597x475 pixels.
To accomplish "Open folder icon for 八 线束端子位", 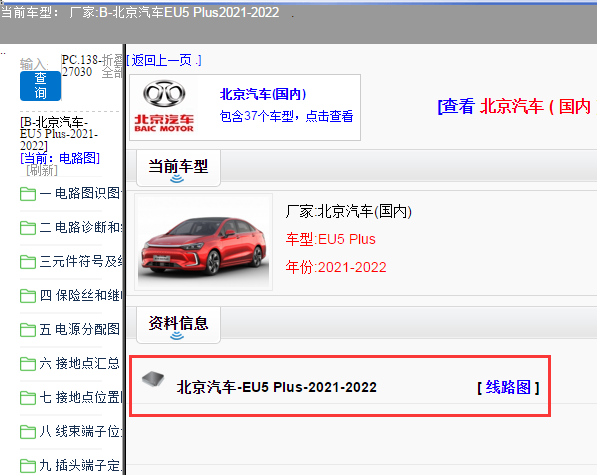I will (28, 432).
